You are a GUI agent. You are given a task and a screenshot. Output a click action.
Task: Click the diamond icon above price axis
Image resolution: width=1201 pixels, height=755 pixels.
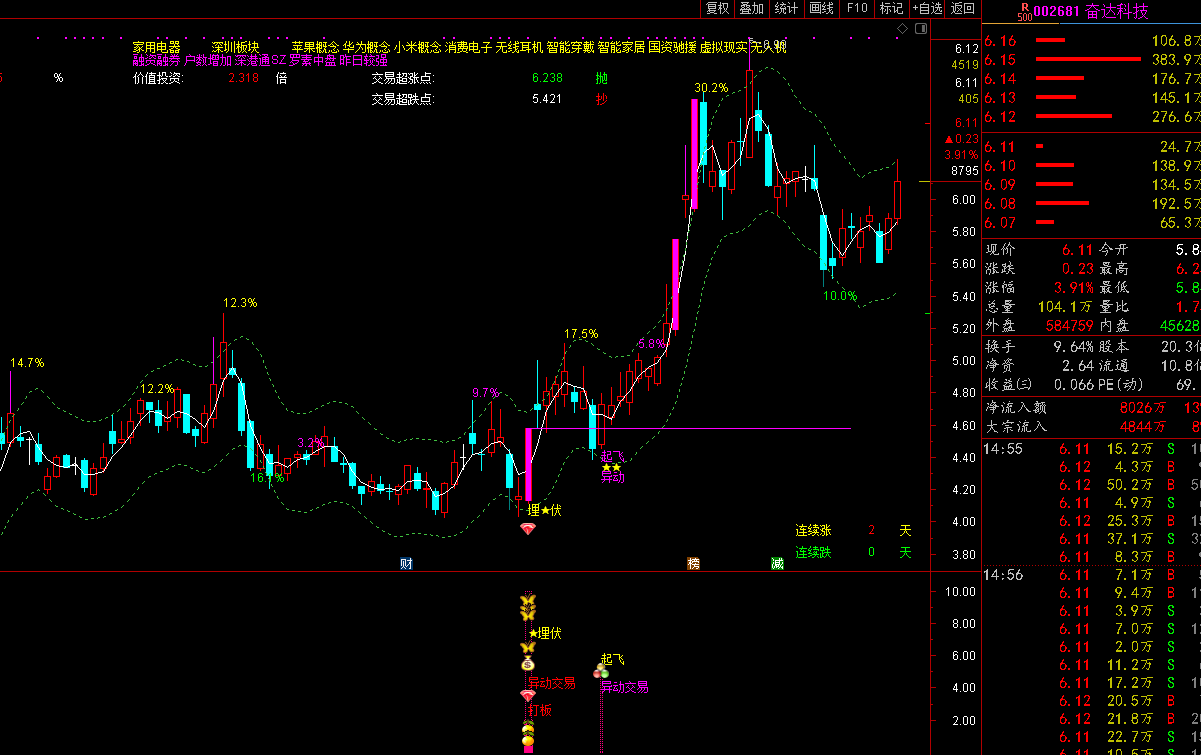904,30
